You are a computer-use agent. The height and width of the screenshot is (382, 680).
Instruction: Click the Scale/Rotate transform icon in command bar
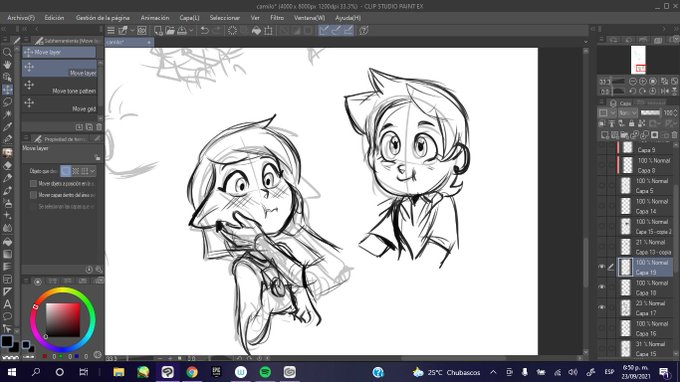tap(268, 30)
